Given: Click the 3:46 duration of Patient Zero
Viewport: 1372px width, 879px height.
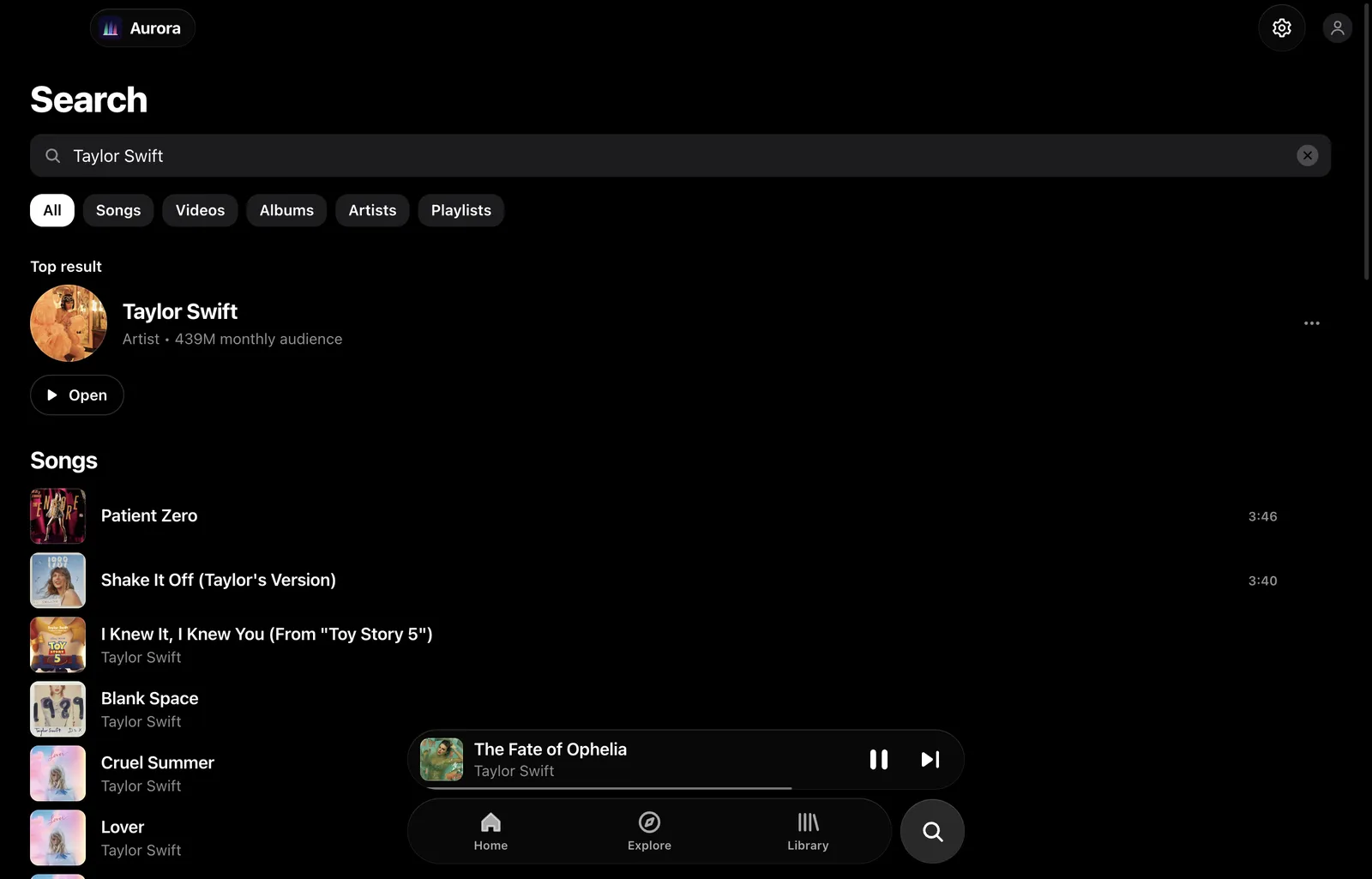Looking at the screenshot, I should pos(1262,516).
